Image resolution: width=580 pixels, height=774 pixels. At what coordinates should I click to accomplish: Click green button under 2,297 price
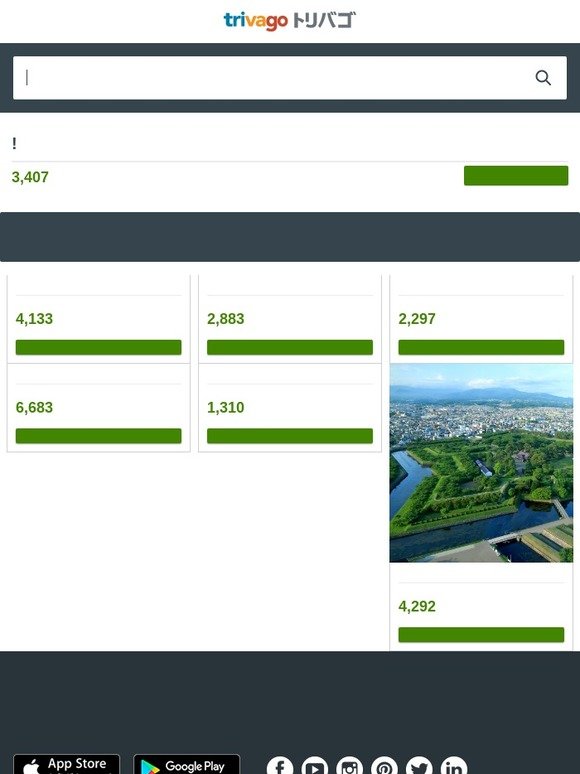pyautogui.click(x=481, y=347)
